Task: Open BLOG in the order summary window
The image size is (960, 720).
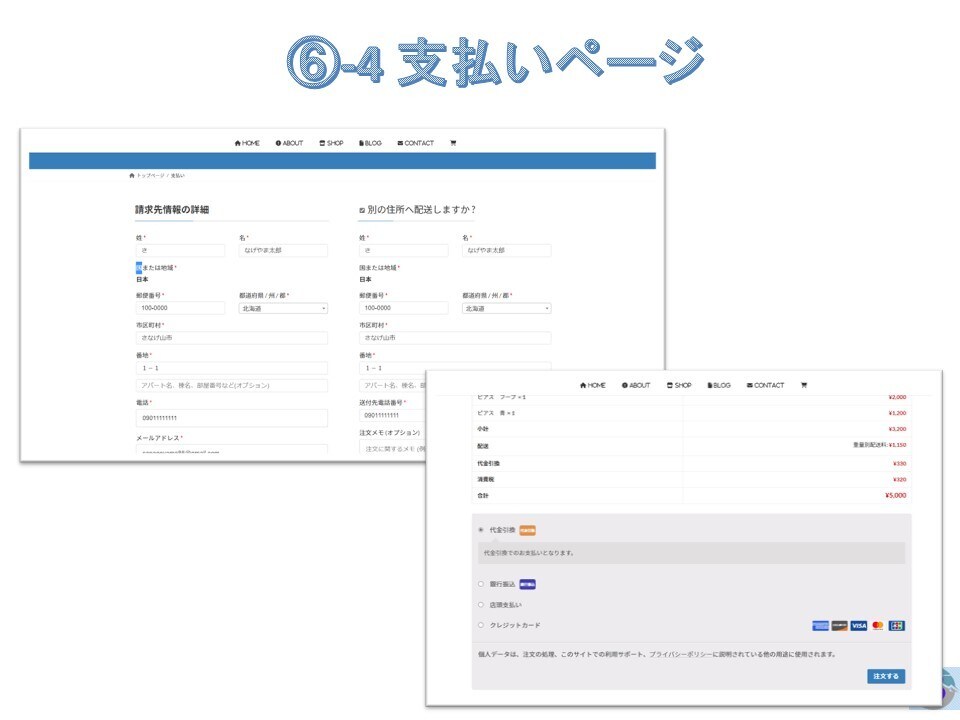Action: 719,386
